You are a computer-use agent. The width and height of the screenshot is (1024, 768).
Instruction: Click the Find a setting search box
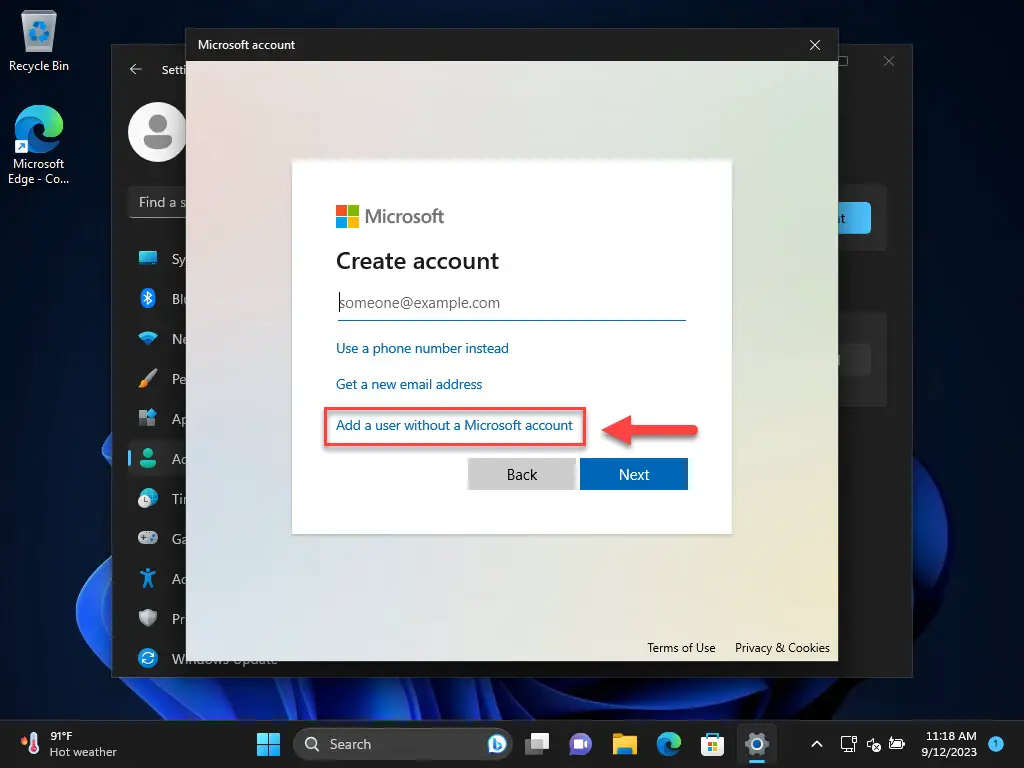pos(158,202)
